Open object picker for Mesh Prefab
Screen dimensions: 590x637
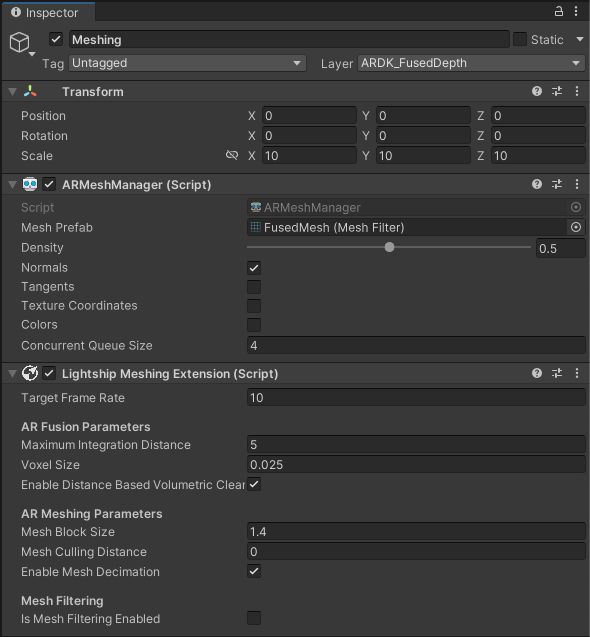pyautogui.click(x=576, y=227)
